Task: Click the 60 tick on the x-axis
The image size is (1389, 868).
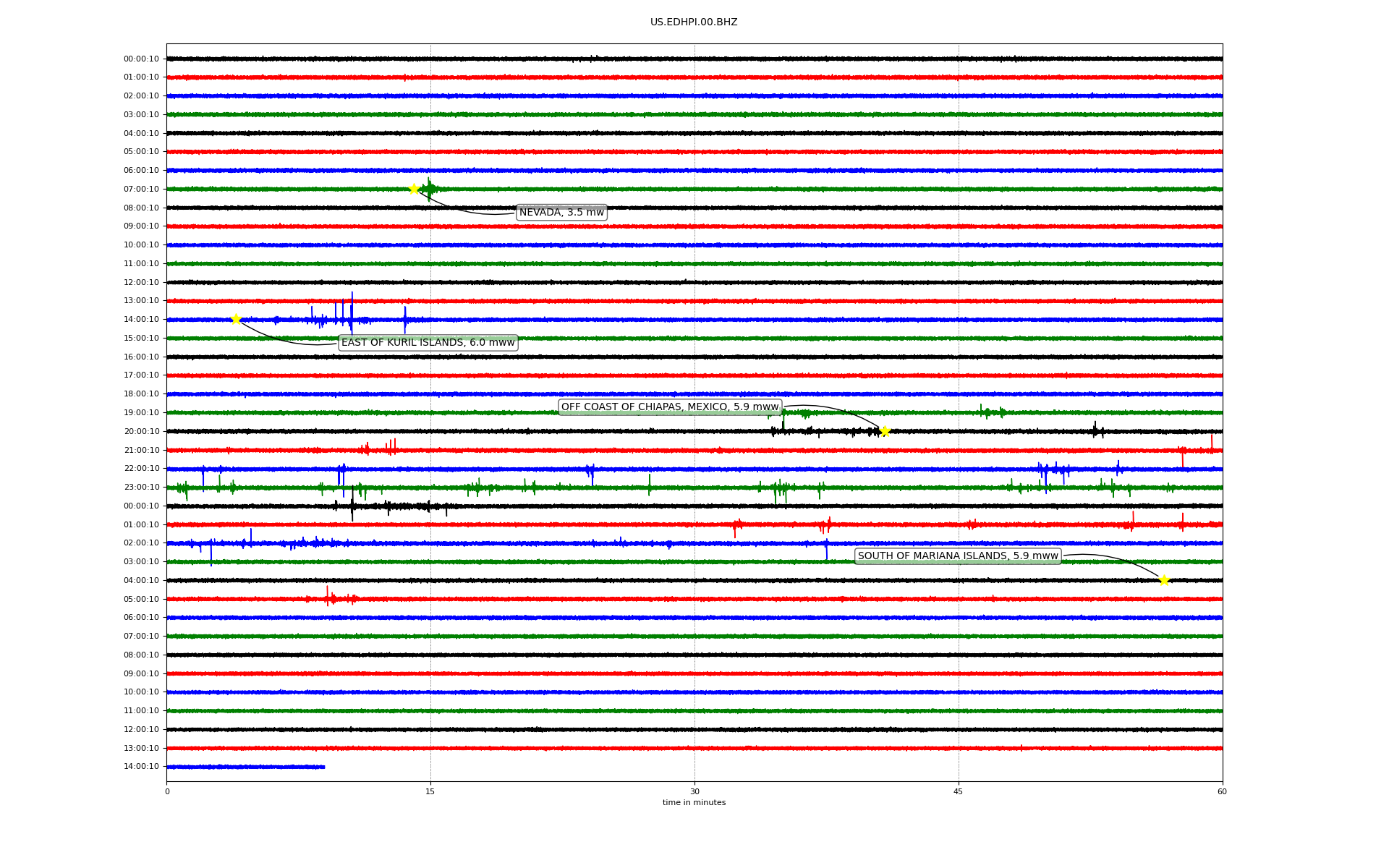Action: [1222, 792]
